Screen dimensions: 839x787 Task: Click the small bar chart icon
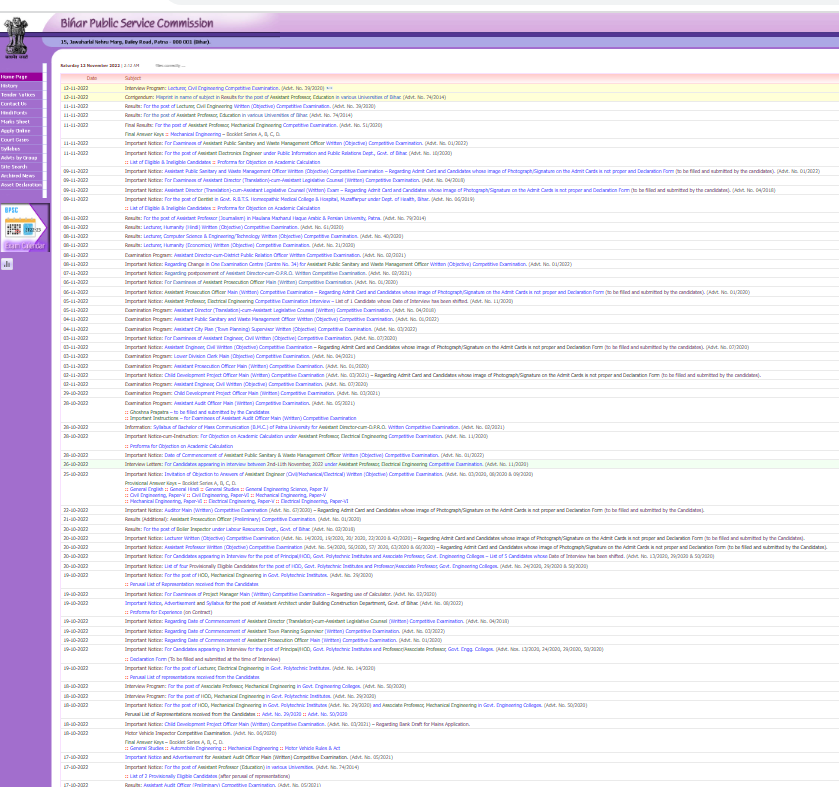pos(7,264)
